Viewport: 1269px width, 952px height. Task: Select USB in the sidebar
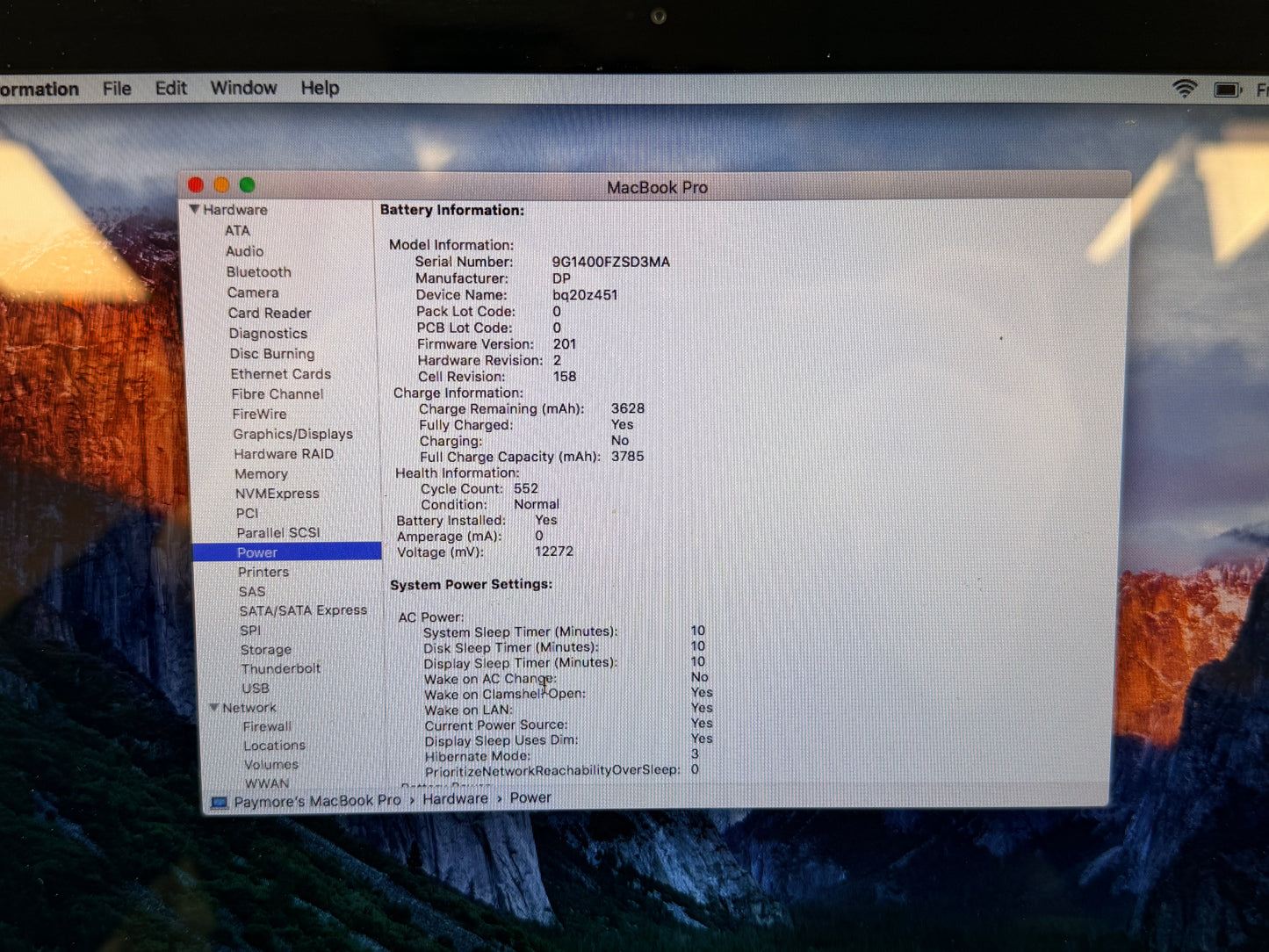coord(255,688)
